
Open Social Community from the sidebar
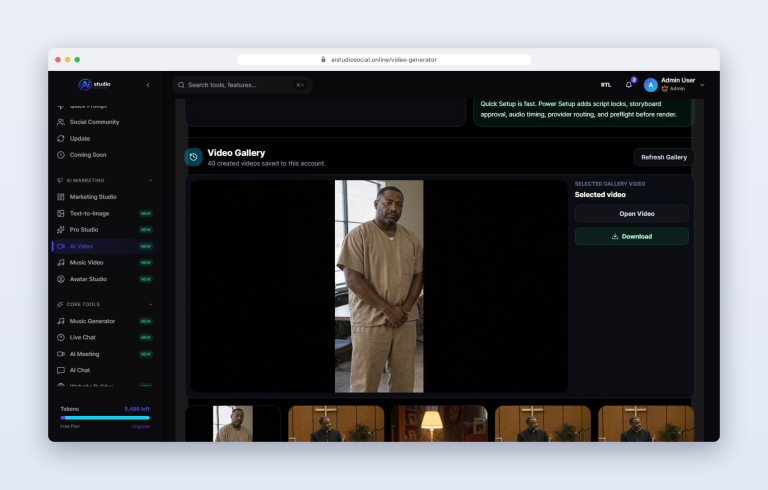tap(94, 122)
